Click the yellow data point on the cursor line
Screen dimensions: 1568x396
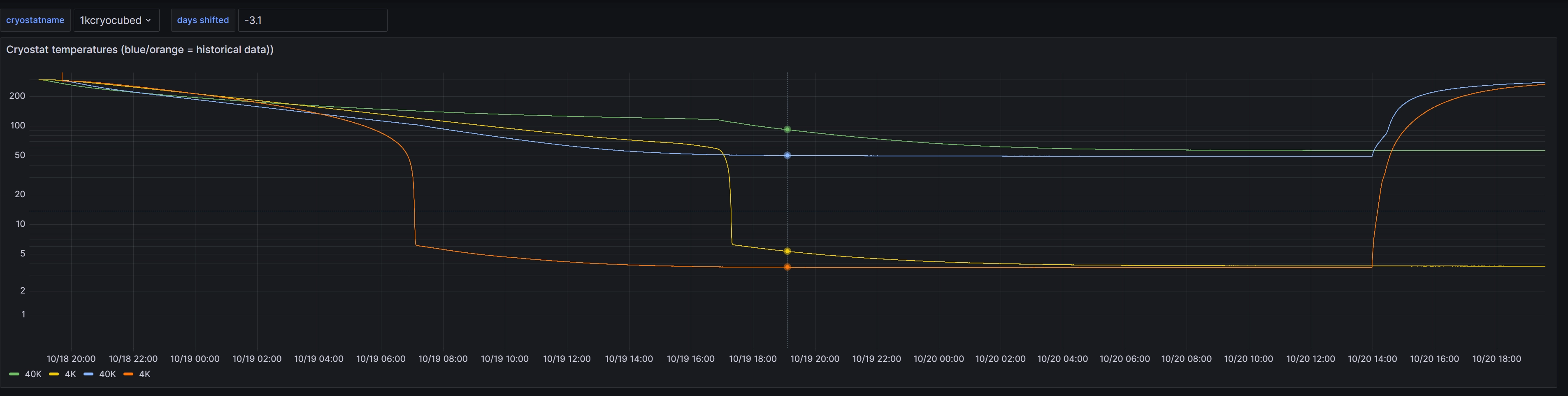[x=787, y=251]
